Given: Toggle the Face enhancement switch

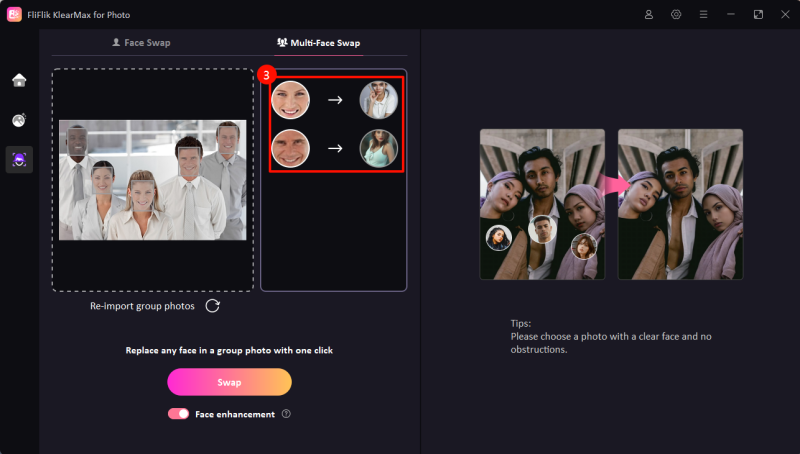Looking at the screenshot, I should [178, 414].
